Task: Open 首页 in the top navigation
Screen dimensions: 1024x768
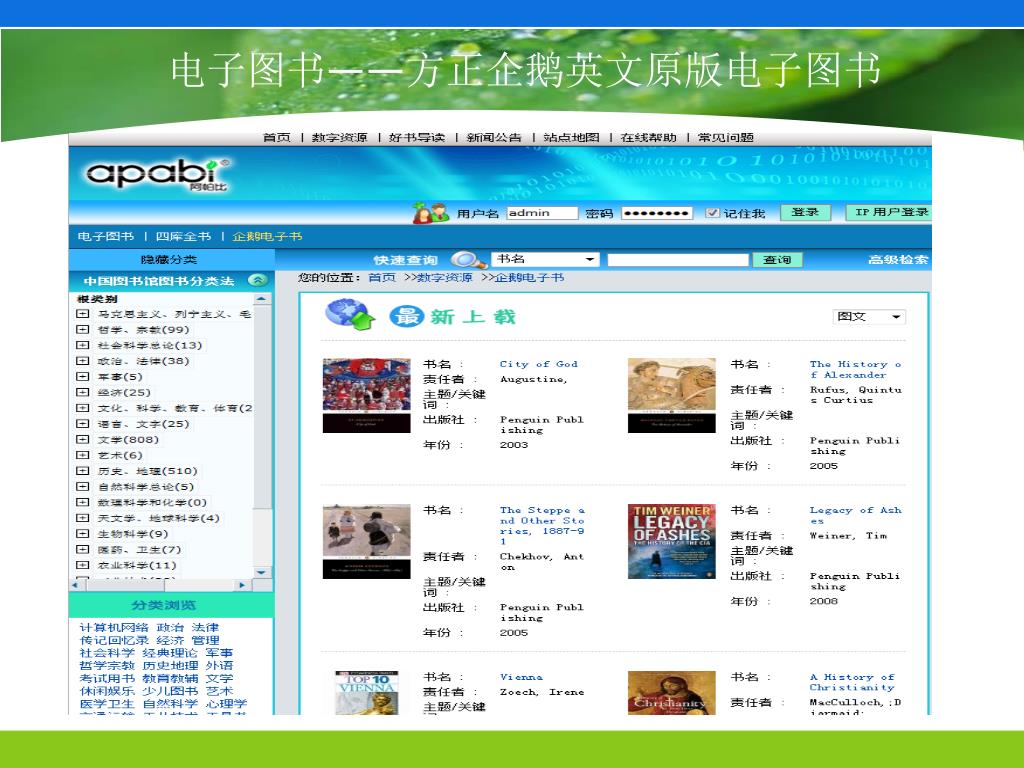Action: click(276, 137)
